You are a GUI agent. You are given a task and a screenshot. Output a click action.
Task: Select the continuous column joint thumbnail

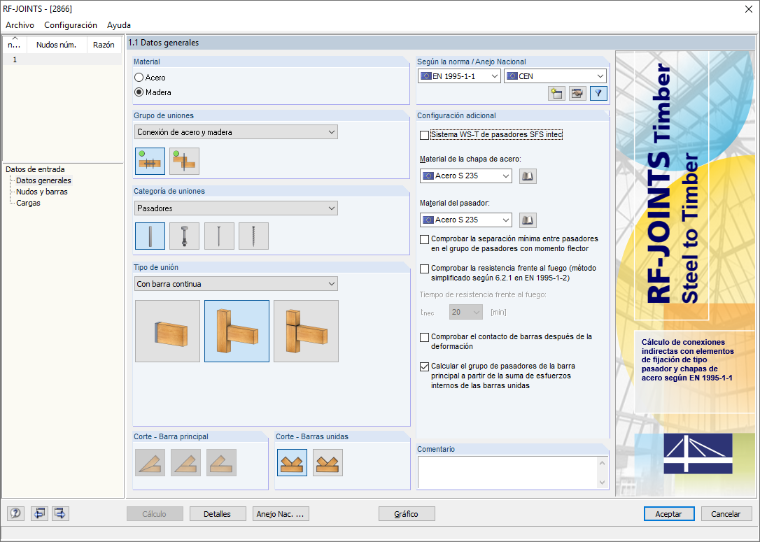(237, 331)
